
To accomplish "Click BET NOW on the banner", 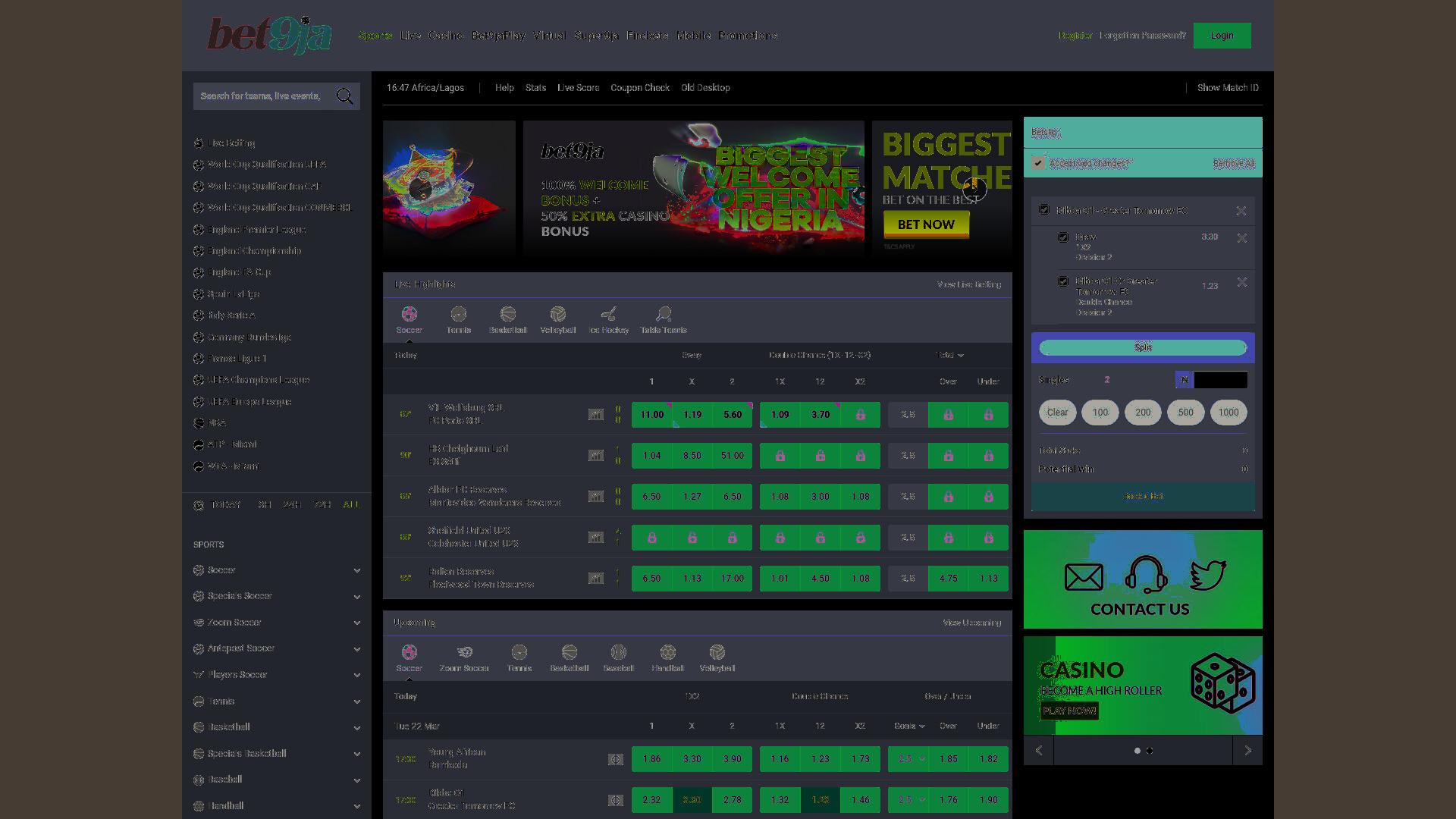I will 926,224.
